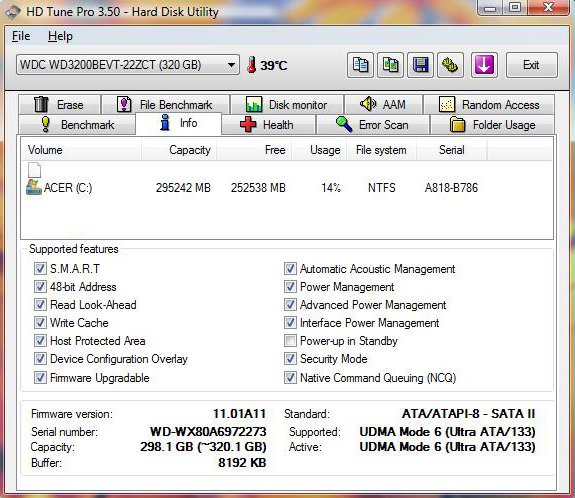Open the Help menu
575x498 pixels.
60,36
